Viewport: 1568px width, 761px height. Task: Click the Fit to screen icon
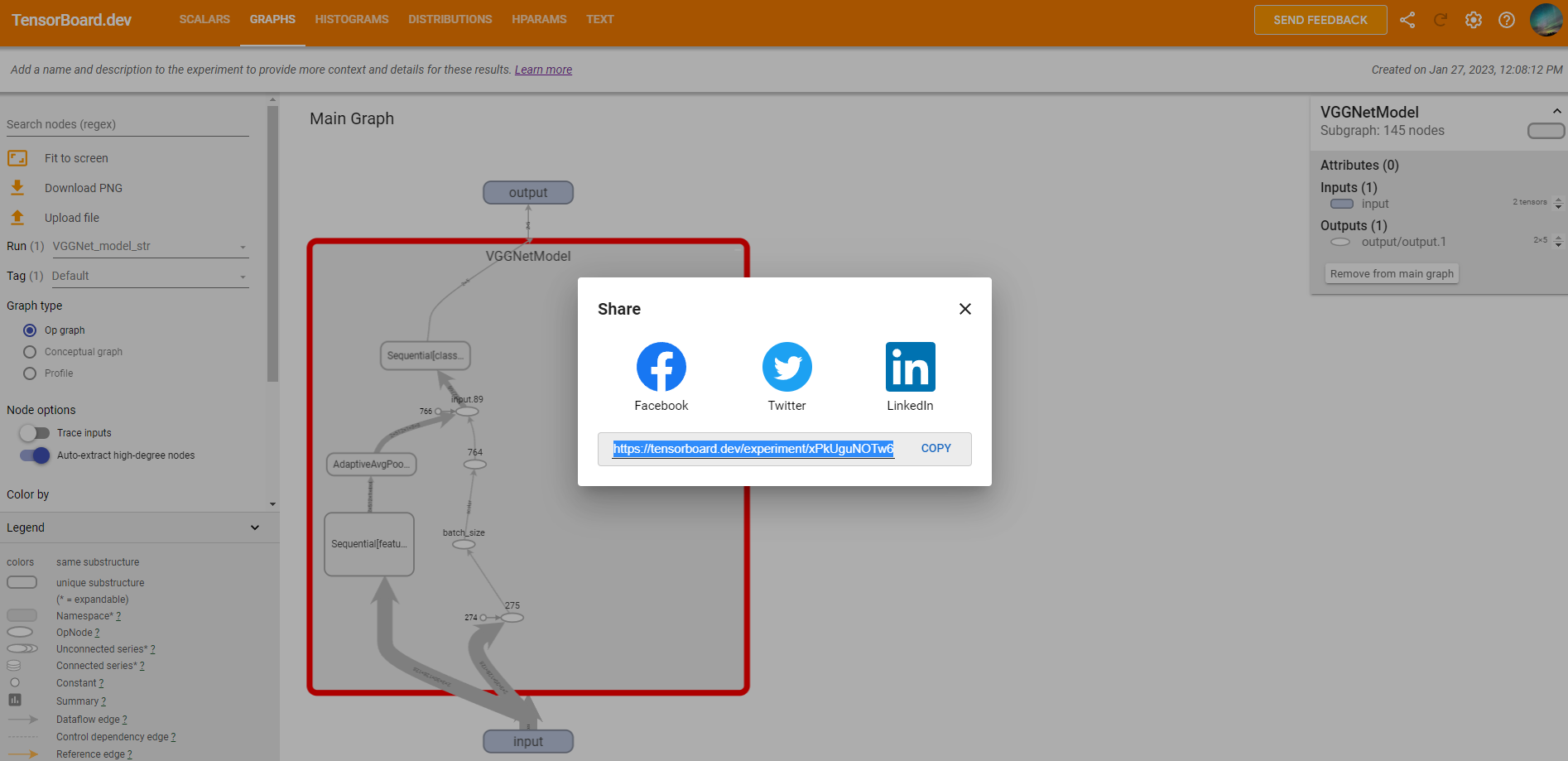tap(17, 158)
